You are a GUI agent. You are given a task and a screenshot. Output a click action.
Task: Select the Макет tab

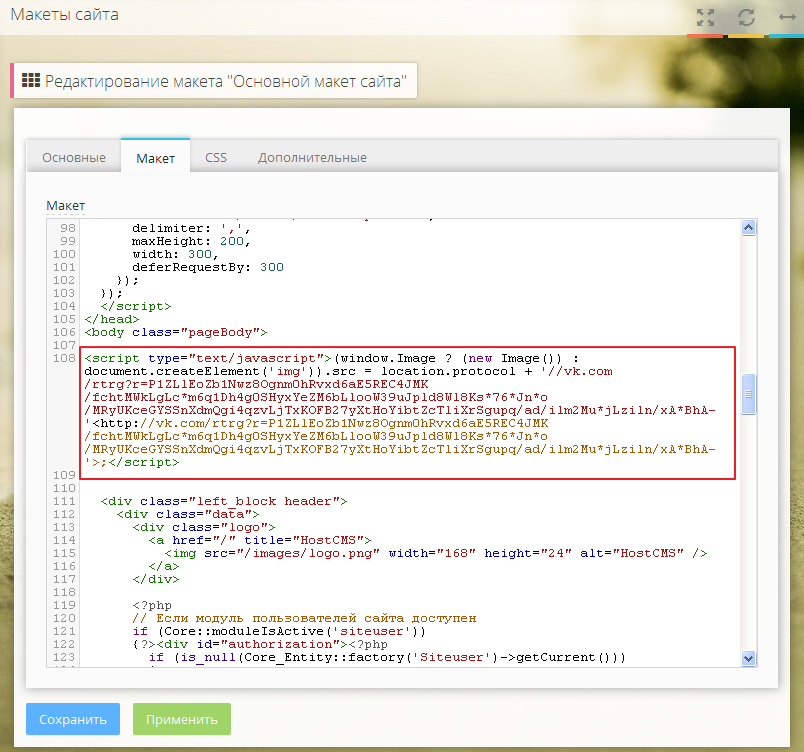pyautogui.click(x=155, y=157)
